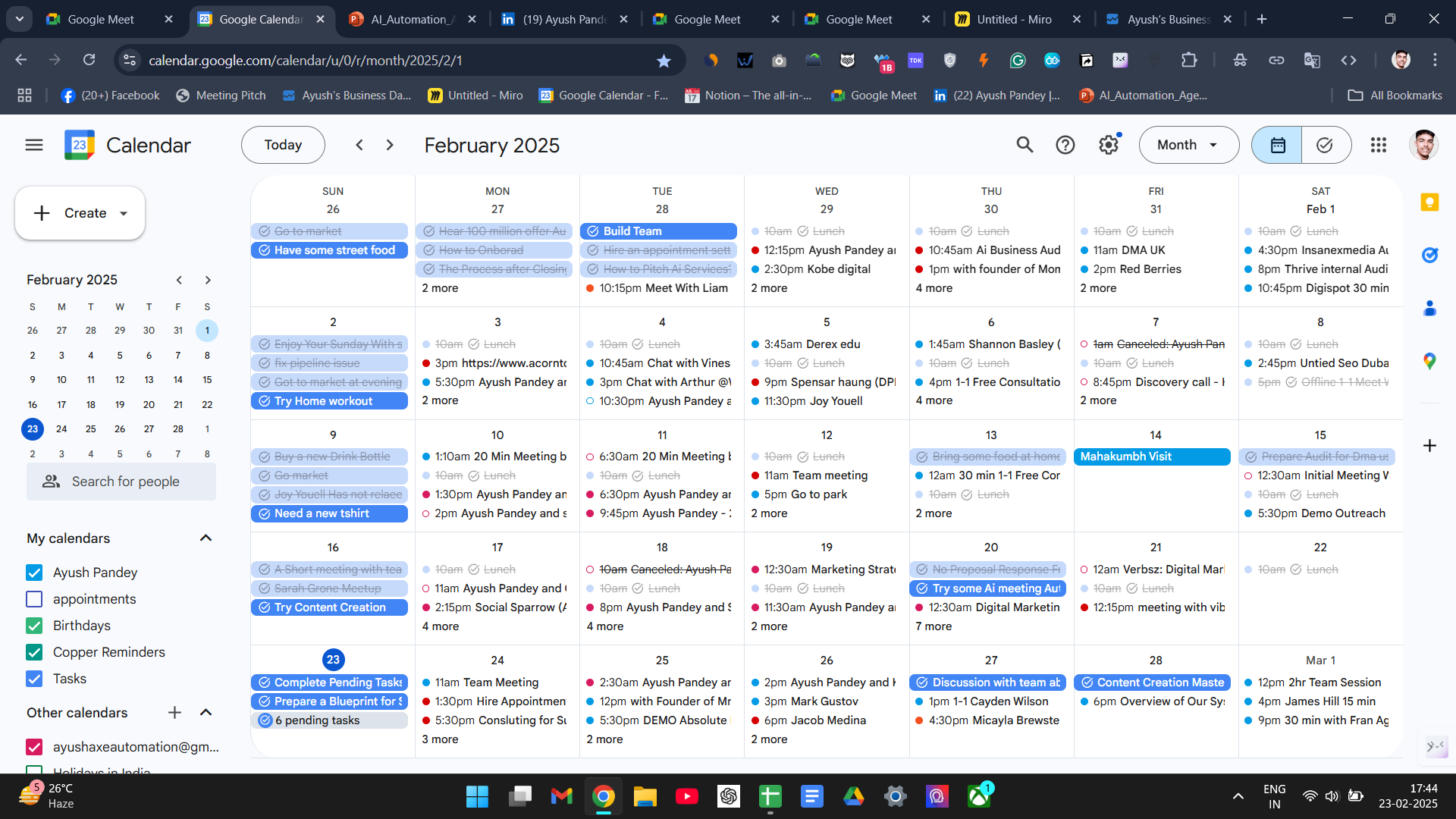Image resolution: width=1456 pixels, height=819 pixels.
Task: Uncheck the Ayush Pandey calendar checkbox
Action: (x=34, y=573)
